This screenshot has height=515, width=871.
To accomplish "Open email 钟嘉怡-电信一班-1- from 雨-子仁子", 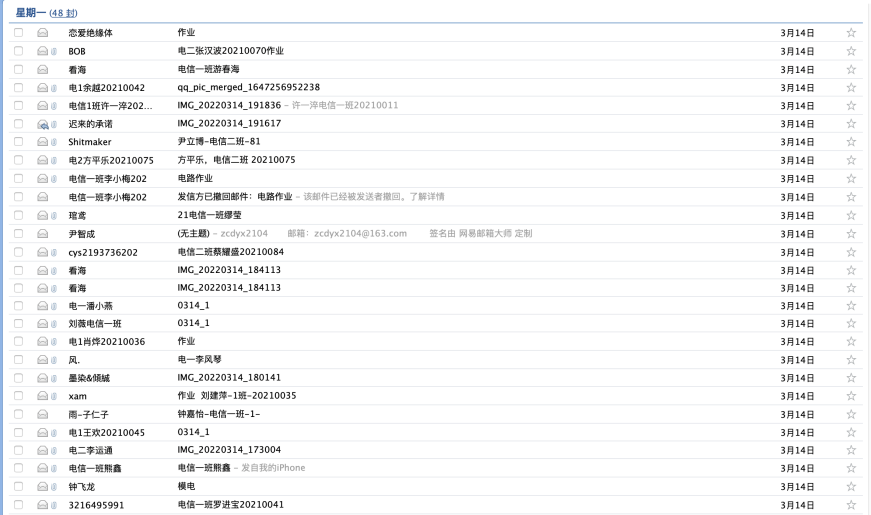I will (218, 414).
